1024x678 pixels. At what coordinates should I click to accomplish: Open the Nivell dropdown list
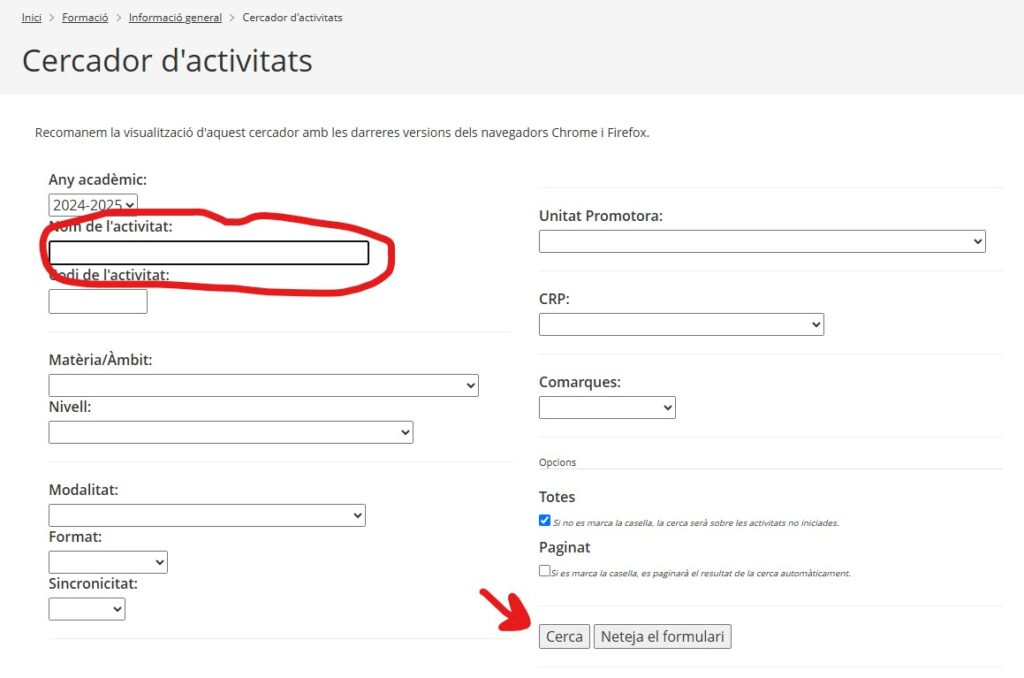pyautogui.click(x=230, y=432)
